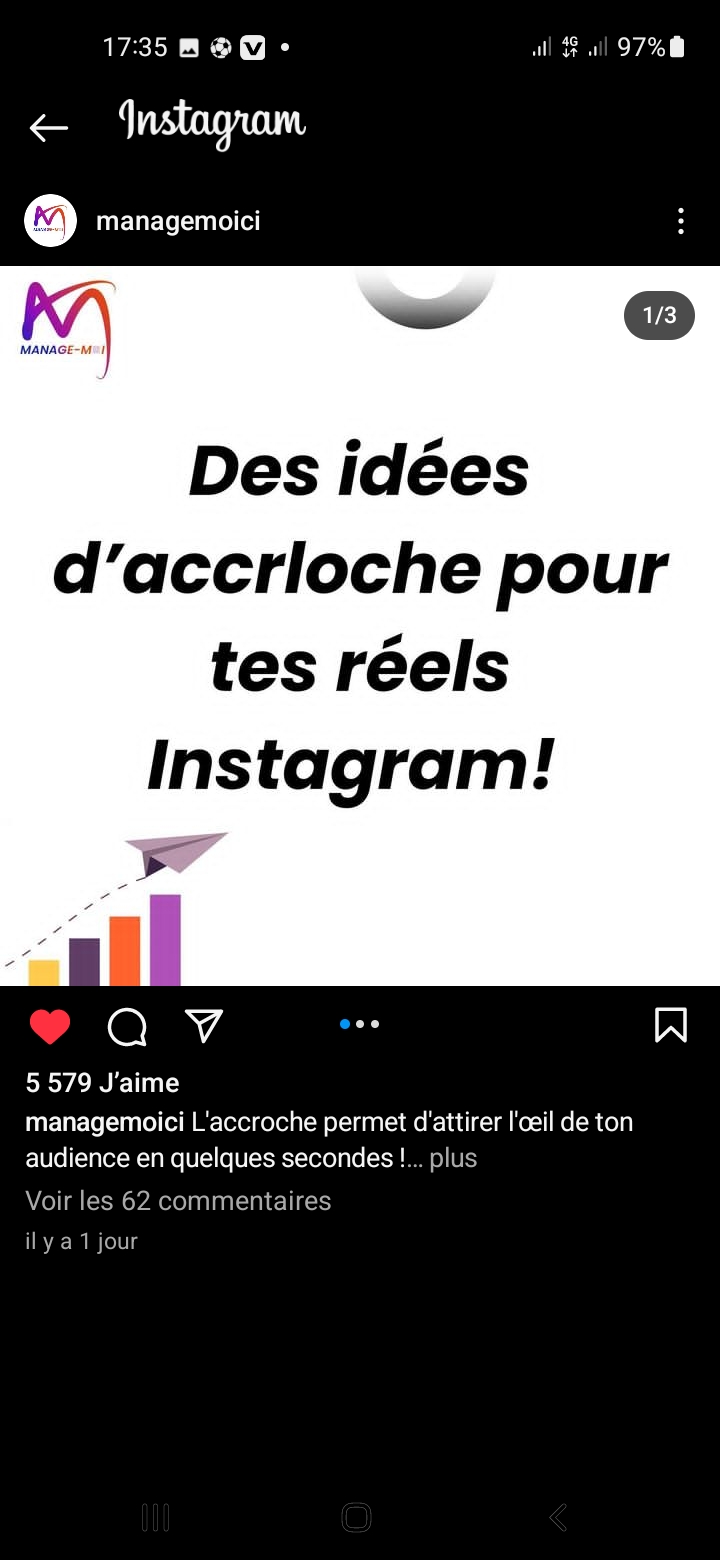Tap the carousel image with "Des idées d'accroche"
This screenshot has height=1560, width=720.
pyautogui.click(x=360, y=626)
